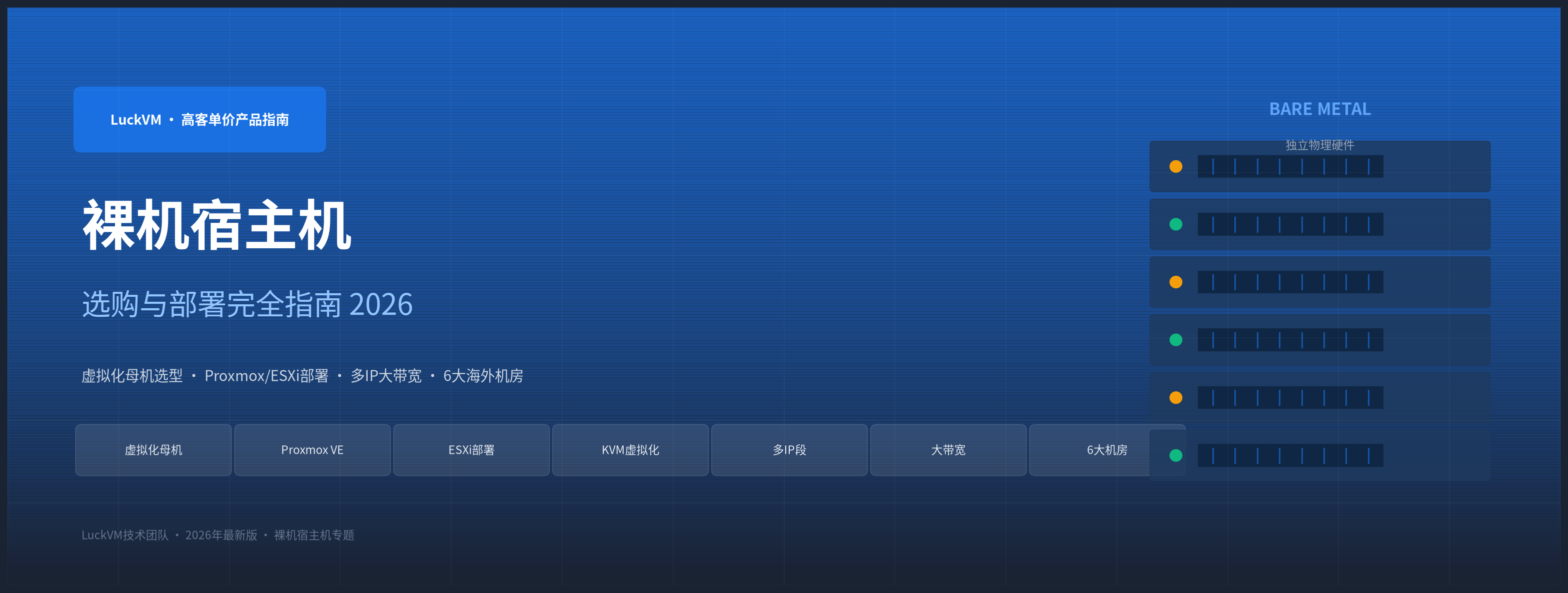Click the ESXi部署 tag
The image size is (1568, 593).
(471, 450)
